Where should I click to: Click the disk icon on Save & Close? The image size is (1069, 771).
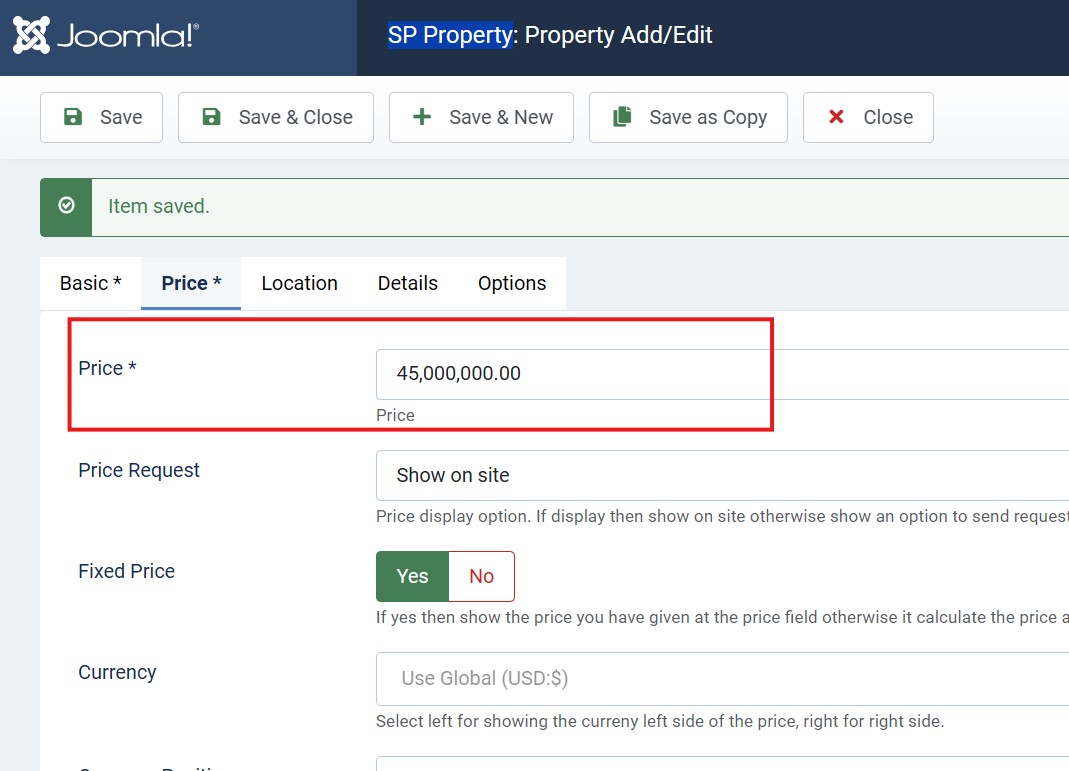211,117
